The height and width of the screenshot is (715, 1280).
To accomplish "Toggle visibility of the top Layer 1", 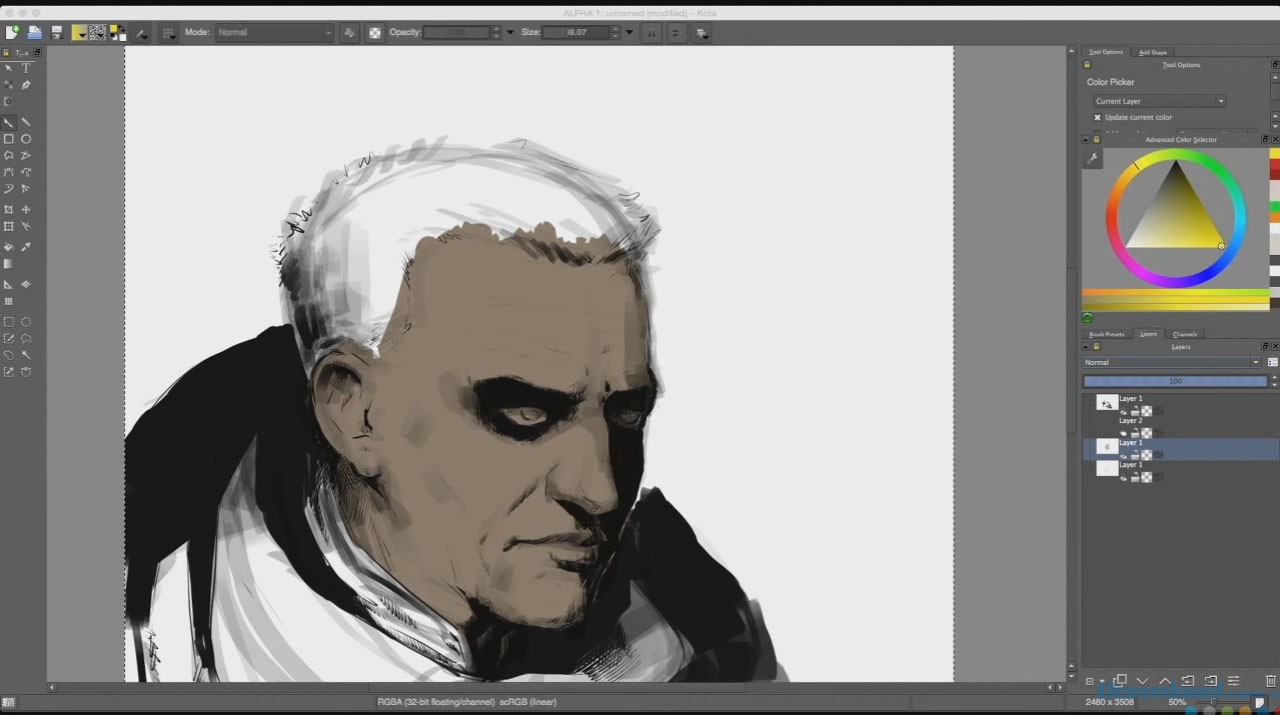I will click(x=1123, y=411).
